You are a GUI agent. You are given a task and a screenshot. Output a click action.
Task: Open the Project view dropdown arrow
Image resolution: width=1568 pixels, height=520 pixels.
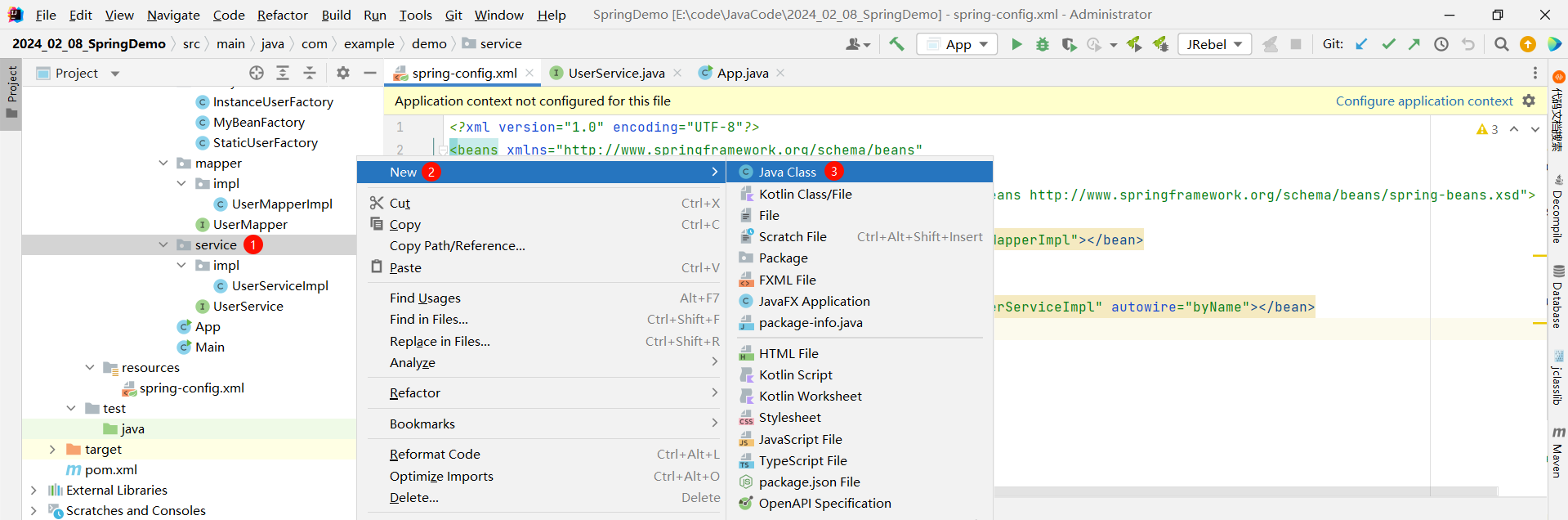115,74
